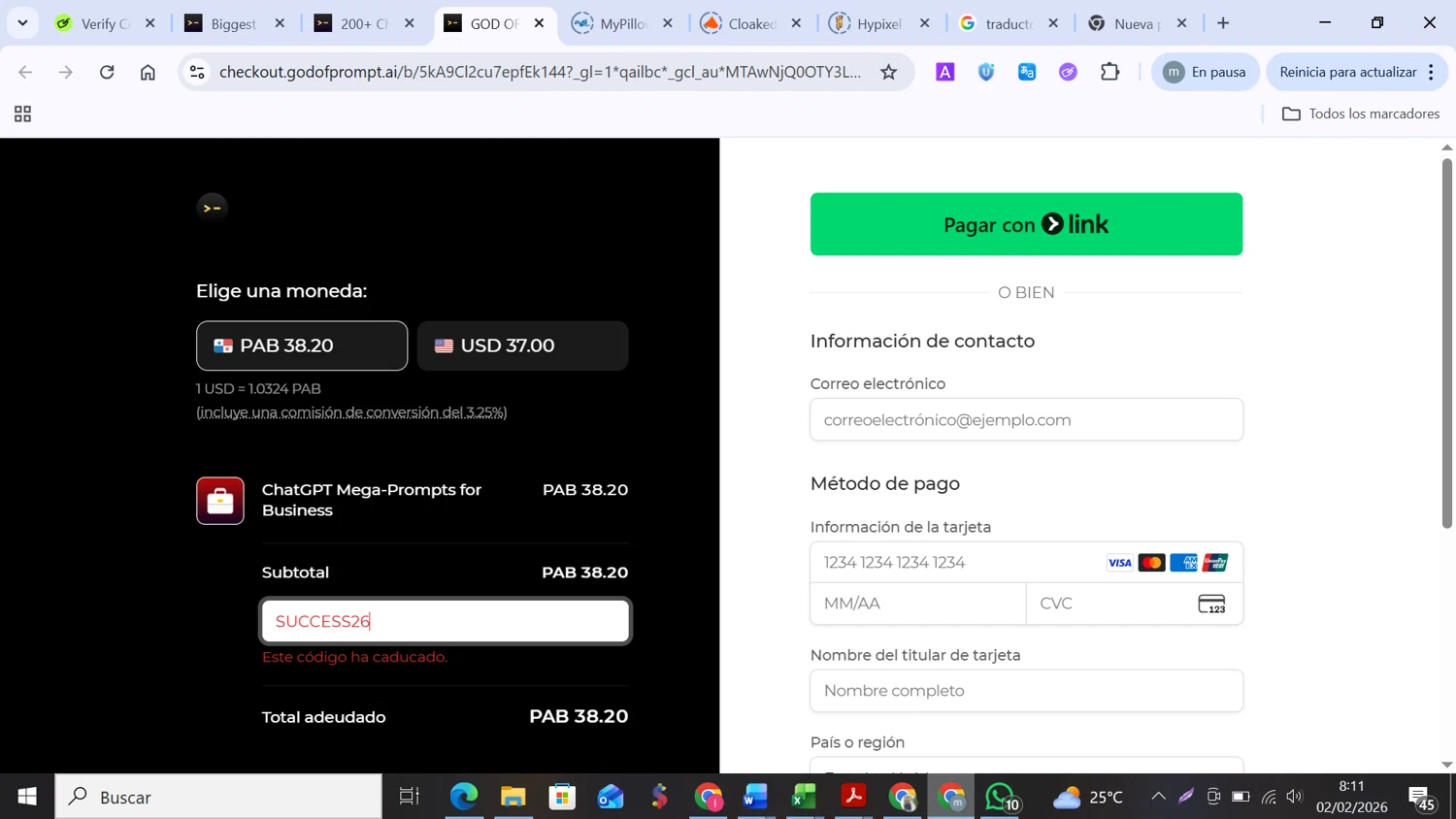Click the browser back arrow
The height and width of the screenshot is (819, 1456).
pyautogui.click(x=25, y=72)
